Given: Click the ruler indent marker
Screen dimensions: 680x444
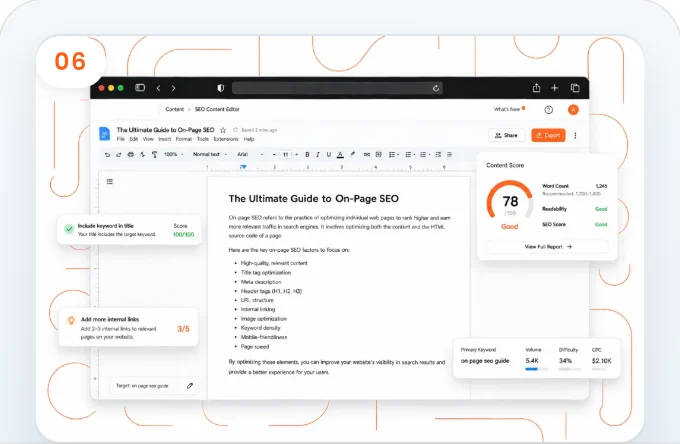Looking at the screenshot, I should coord(244,167).
